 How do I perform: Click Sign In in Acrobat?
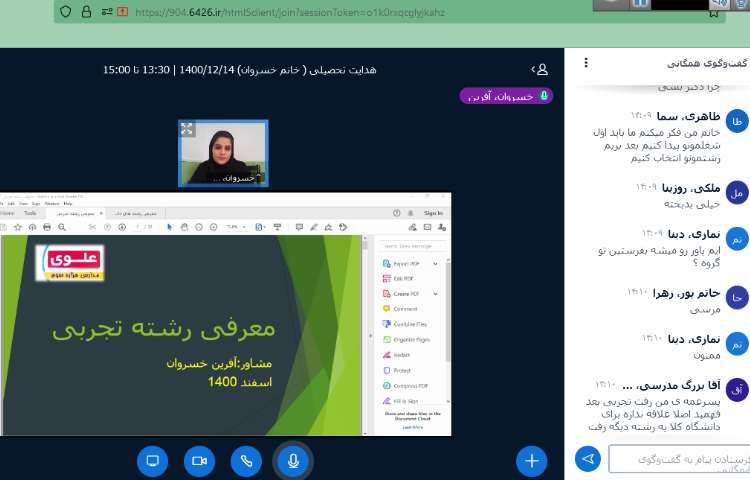[433, 213]
